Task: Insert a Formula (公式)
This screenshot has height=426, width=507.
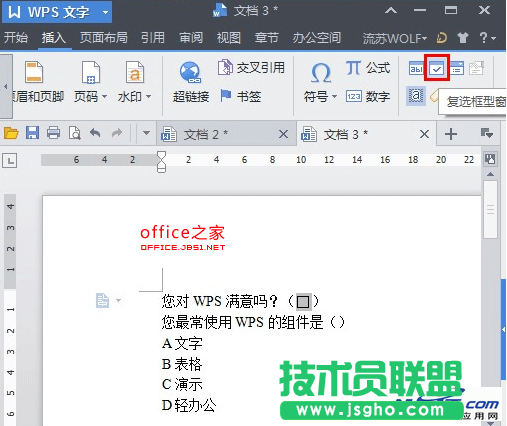Action: [368, 68]
